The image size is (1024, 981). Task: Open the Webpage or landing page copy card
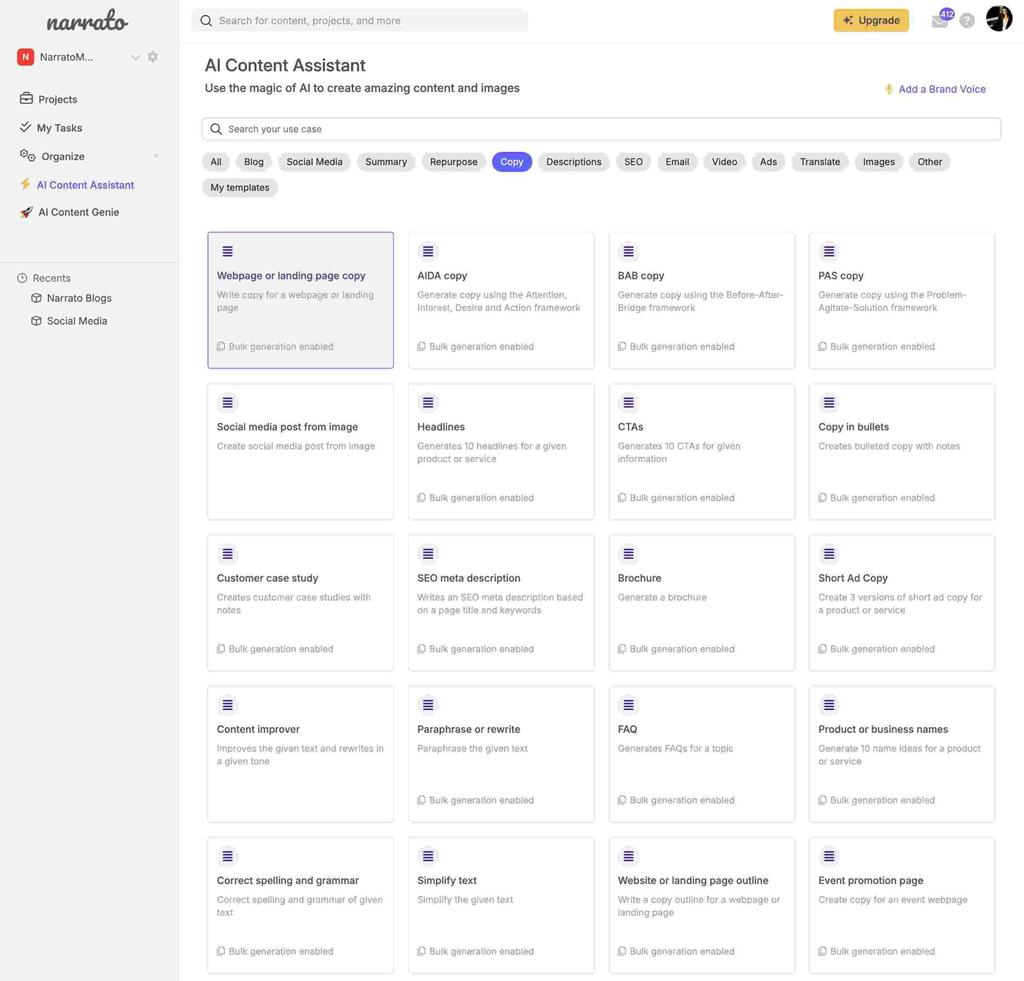point(300,300)
